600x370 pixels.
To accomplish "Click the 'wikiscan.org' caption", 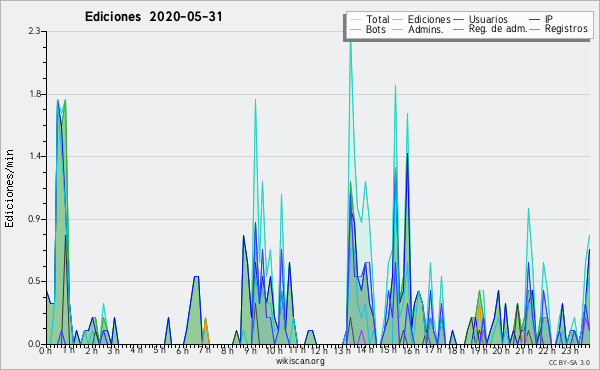I will click(x=300, y=361).
